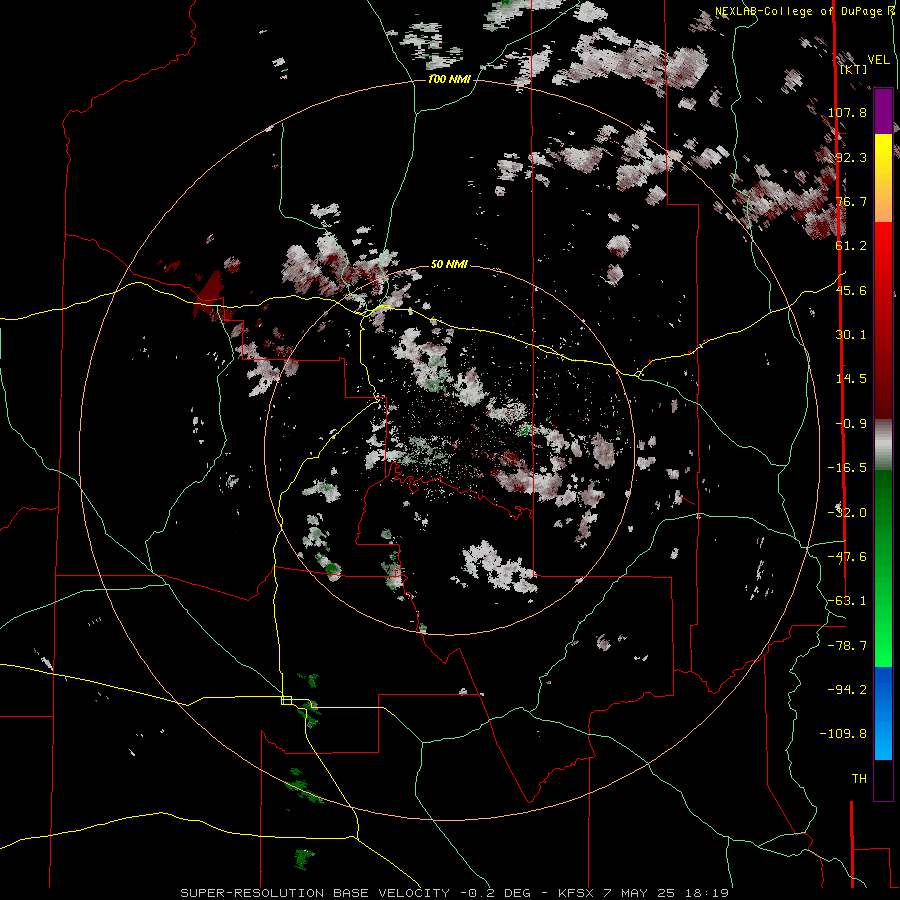Pick the gray near-zero segment of the color bar
Screen dimensions: 900x900
tap(883, 445)
